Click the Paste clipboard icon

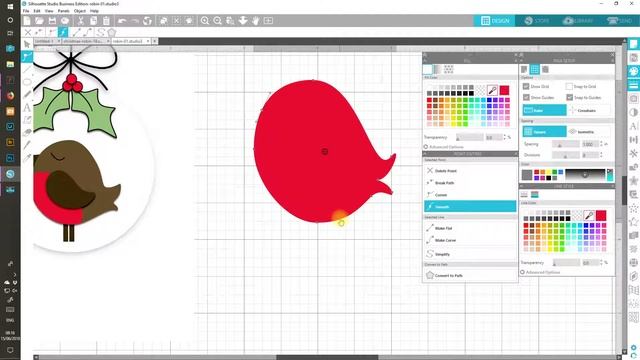pos(106,20)
